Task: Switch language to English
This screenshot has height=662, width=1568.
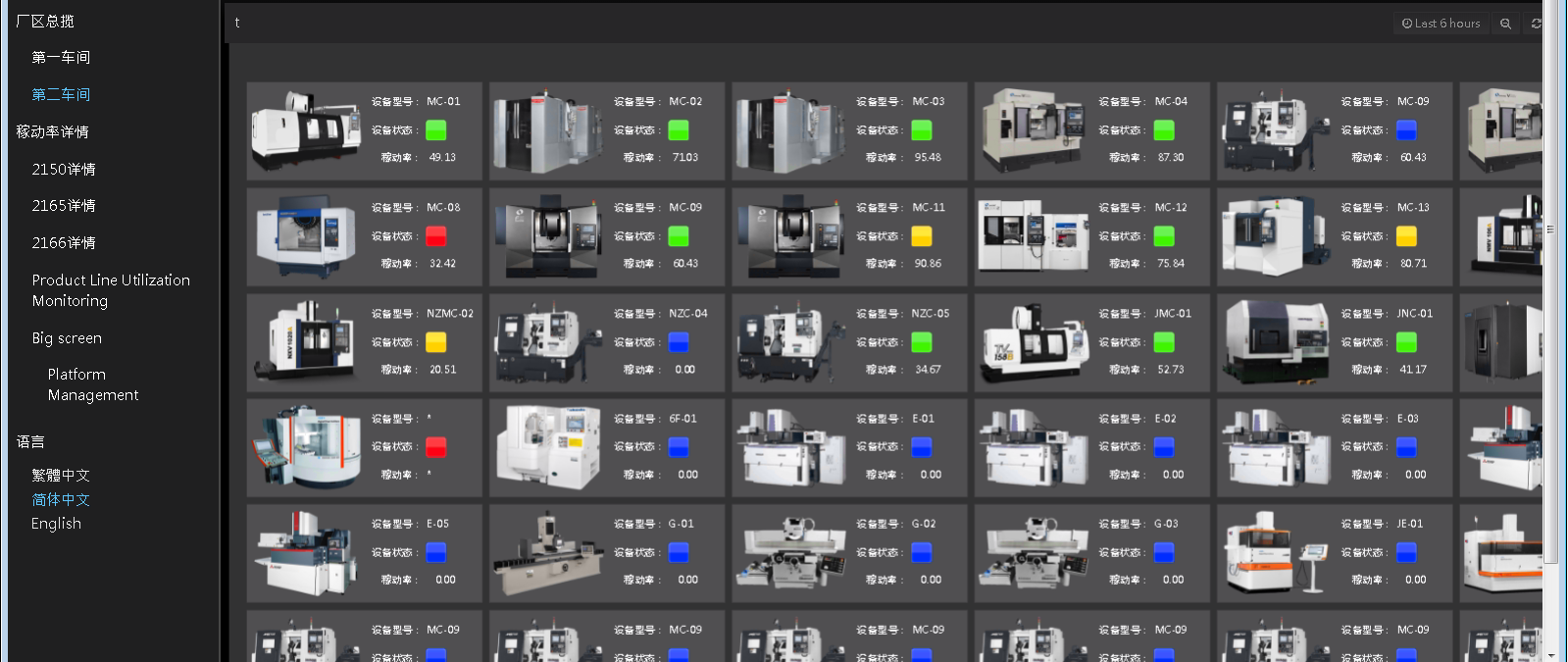Action: click(56, 524)
